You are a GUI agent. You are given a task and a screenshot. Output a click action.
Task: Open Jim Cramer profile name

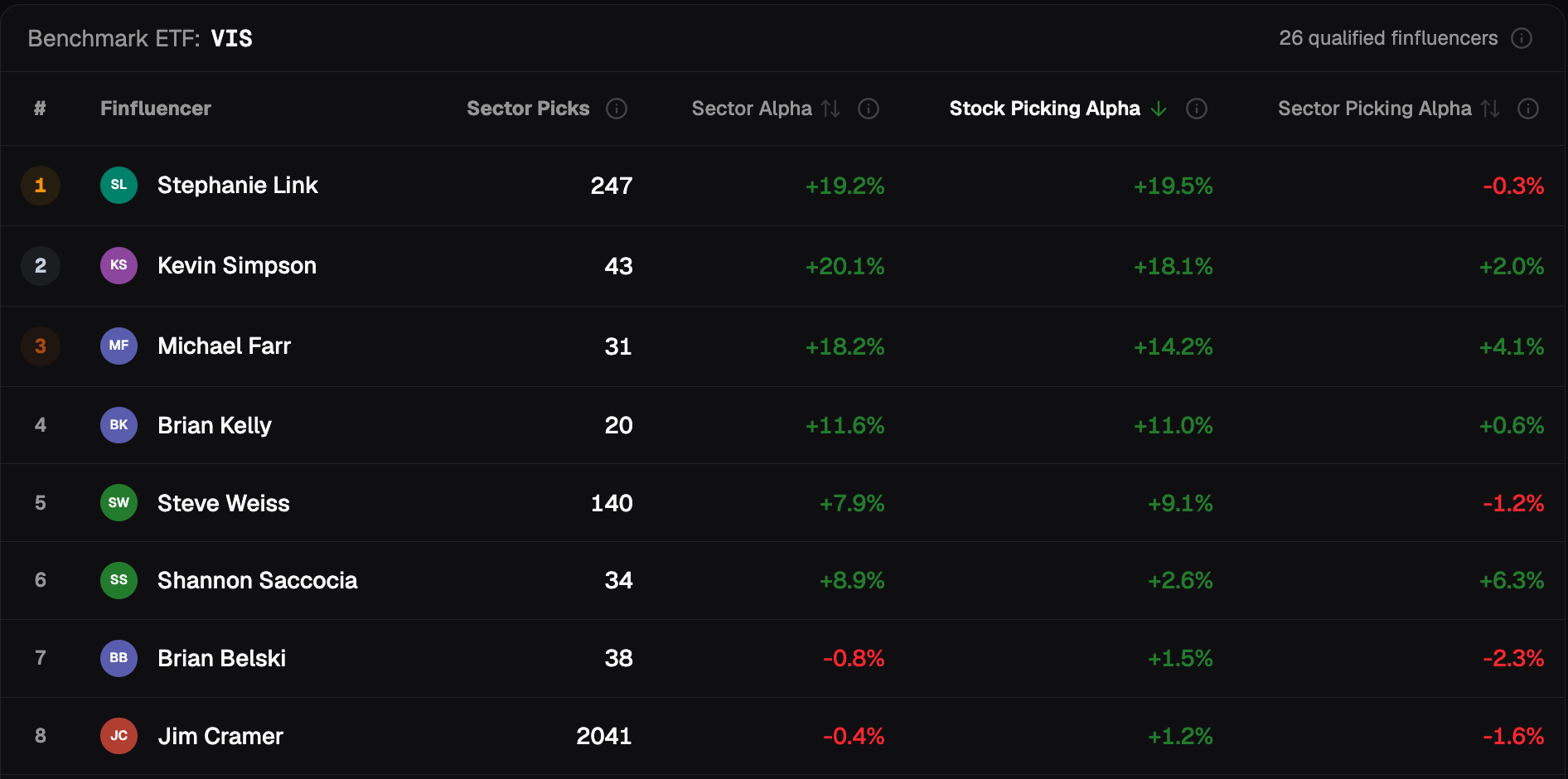click(x=220, y=737)
